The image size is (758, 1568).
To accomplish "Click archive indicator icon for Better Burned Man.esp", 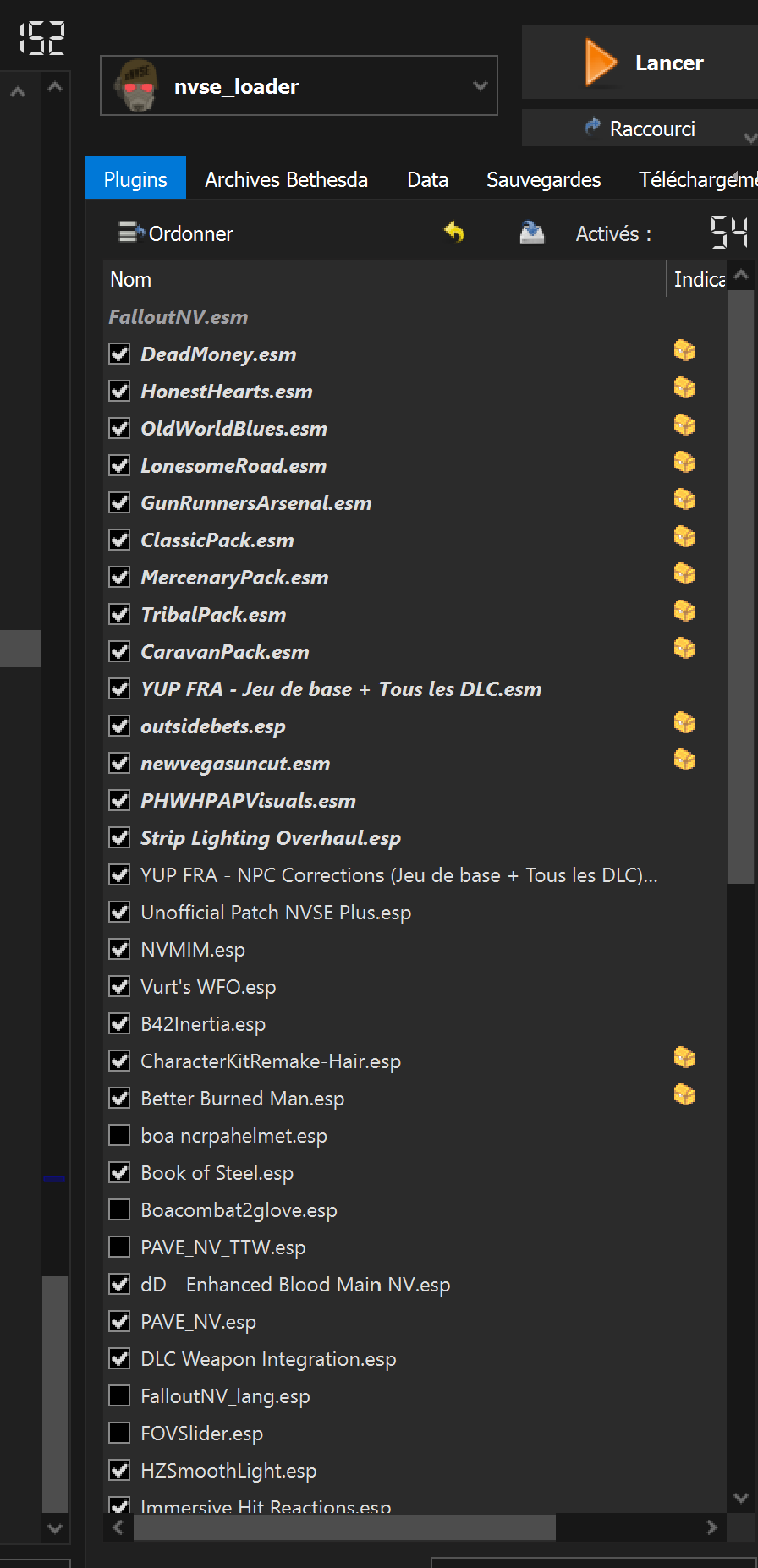I will point(684,1095).
